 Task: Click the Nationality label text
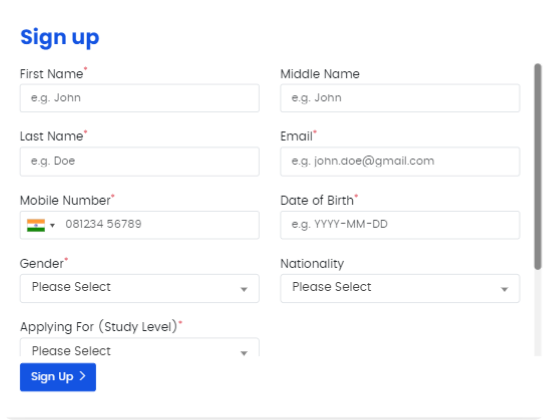coord(312,264)
